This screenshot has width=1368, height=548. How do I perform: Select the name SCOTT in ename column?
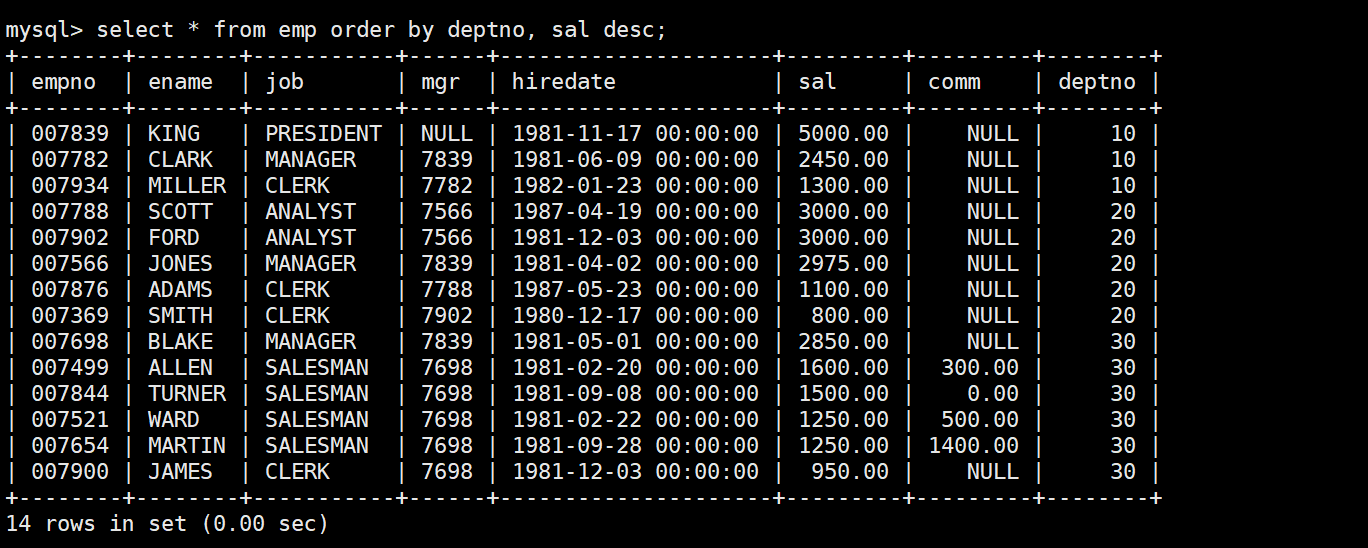click(180, 212)
